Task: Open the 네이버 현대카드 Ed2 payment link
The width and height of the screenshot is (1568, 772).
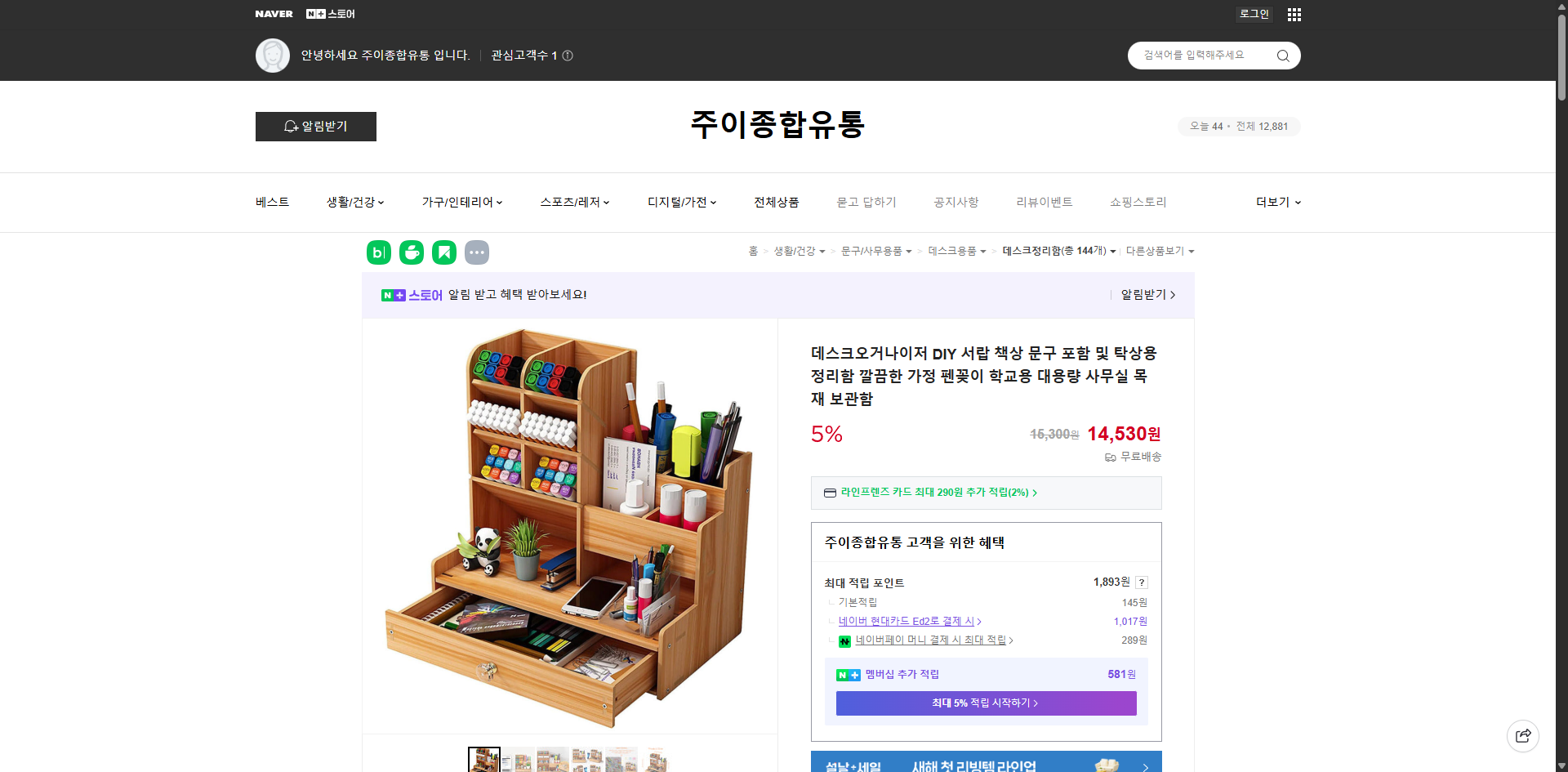Action: [908, 621]
